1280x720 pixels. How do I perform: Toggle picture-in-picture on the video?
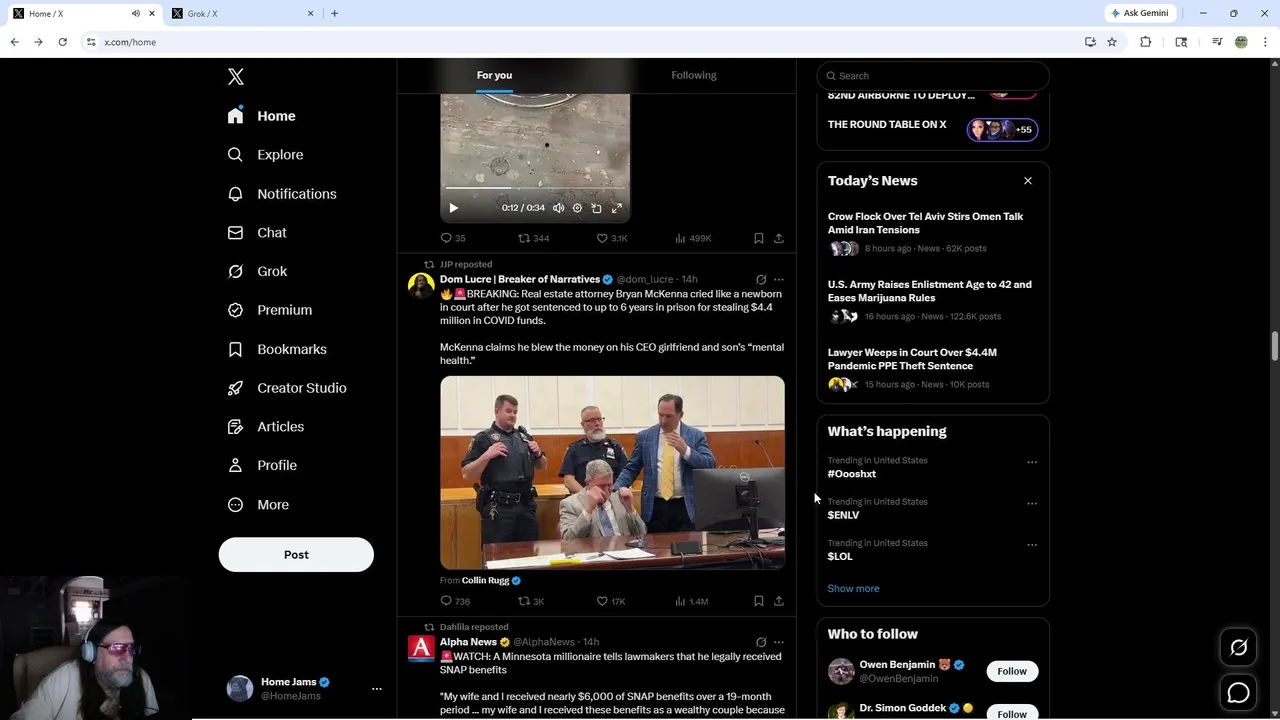(596, 208)
